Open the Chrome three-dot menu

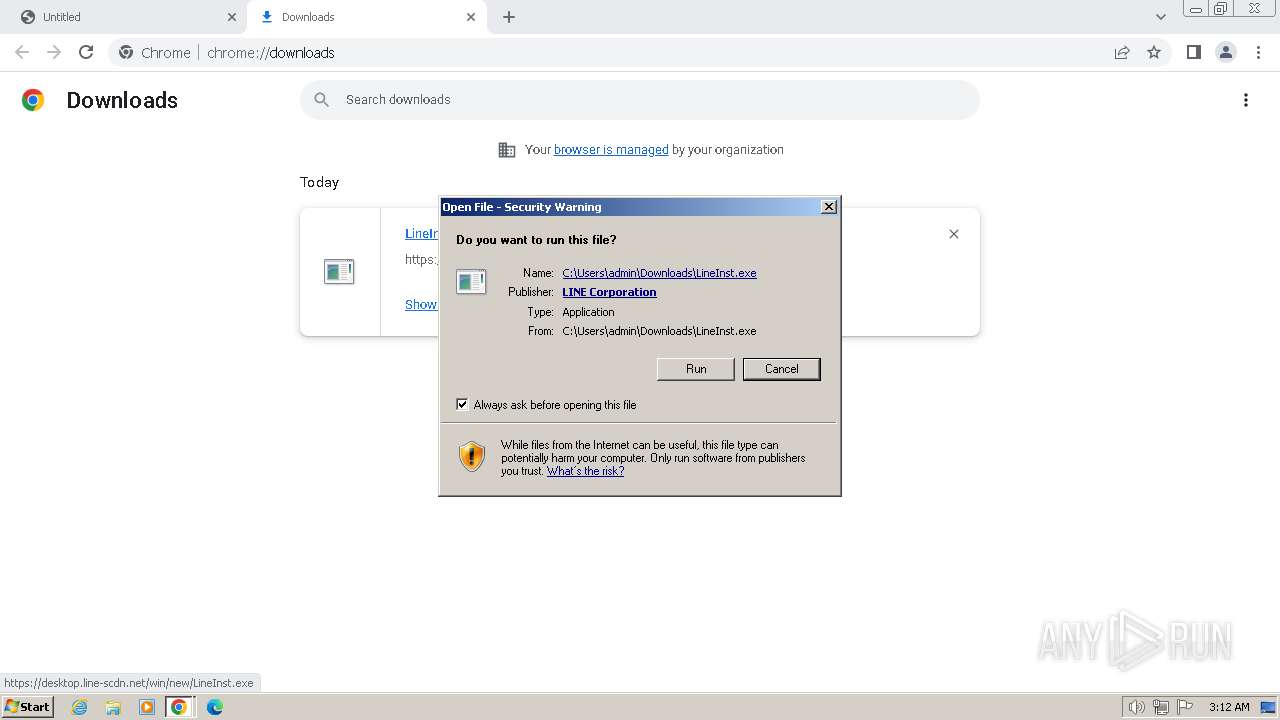(1258, 52)
